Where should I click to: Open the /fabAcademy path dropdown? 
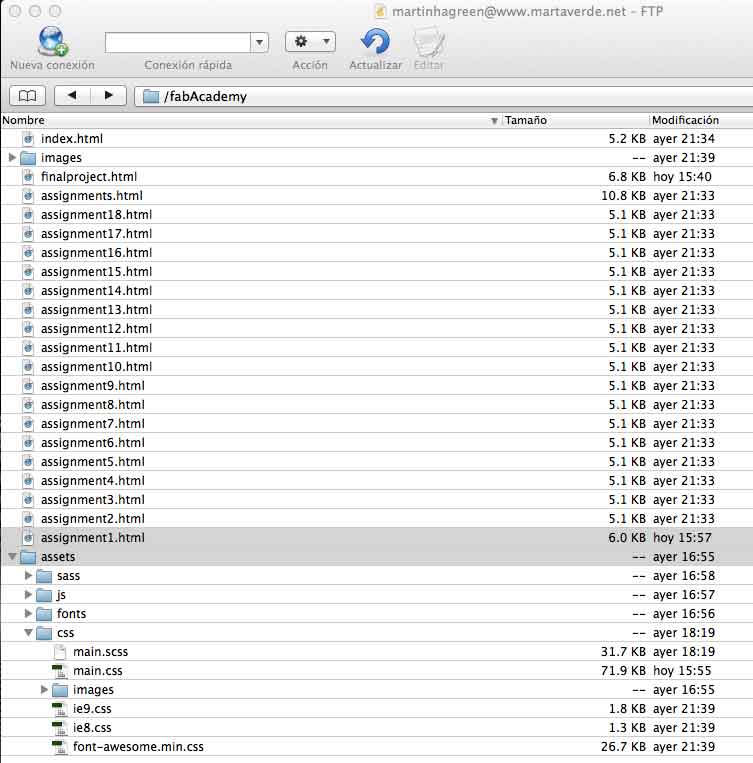point(443,96)
